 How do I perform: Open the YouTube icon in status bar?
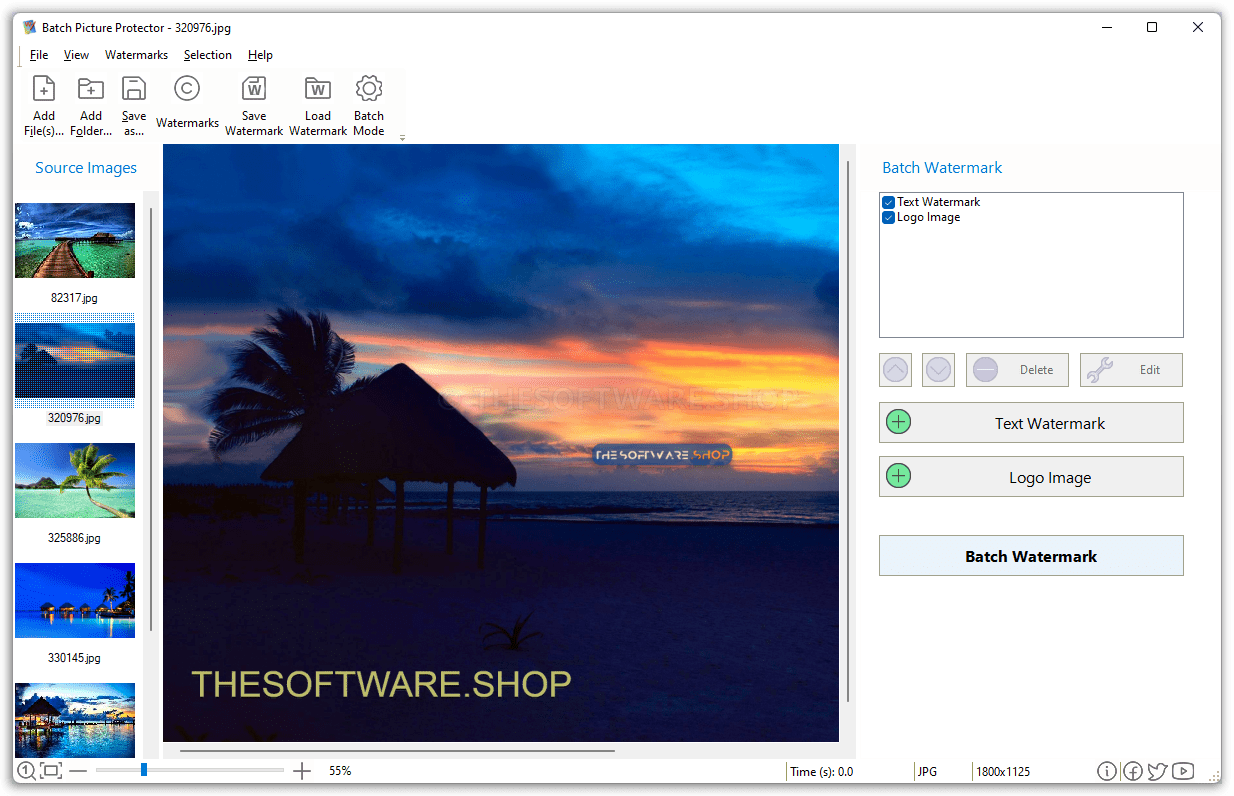point(1184,771)
